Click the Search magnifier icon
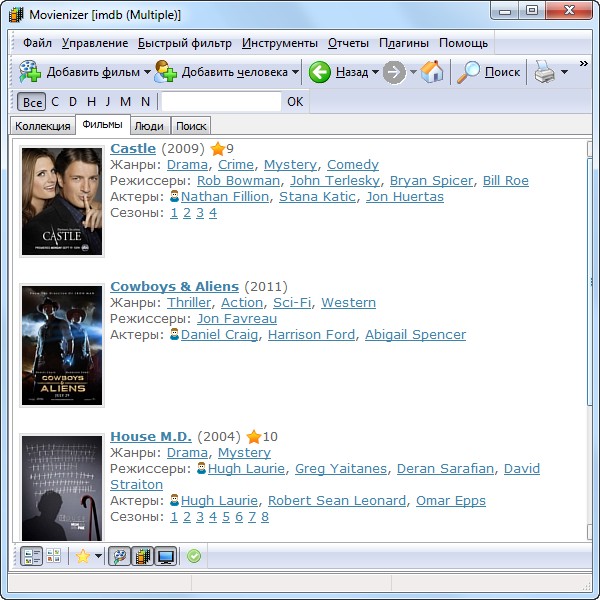Screen dimensions: 600x600 [x=468, y=72]
